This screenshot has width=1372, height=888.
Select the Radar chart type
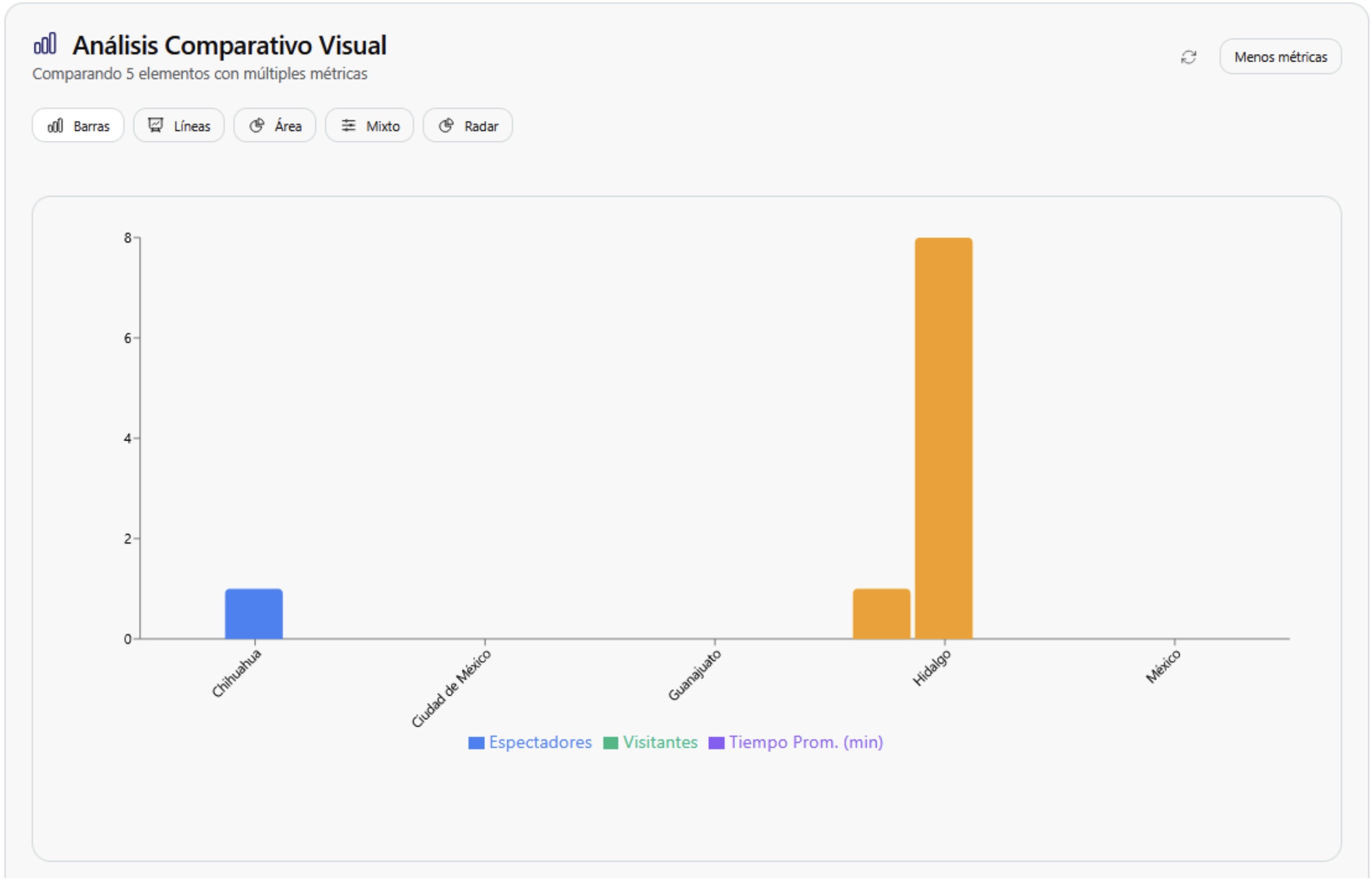[467, 126]
